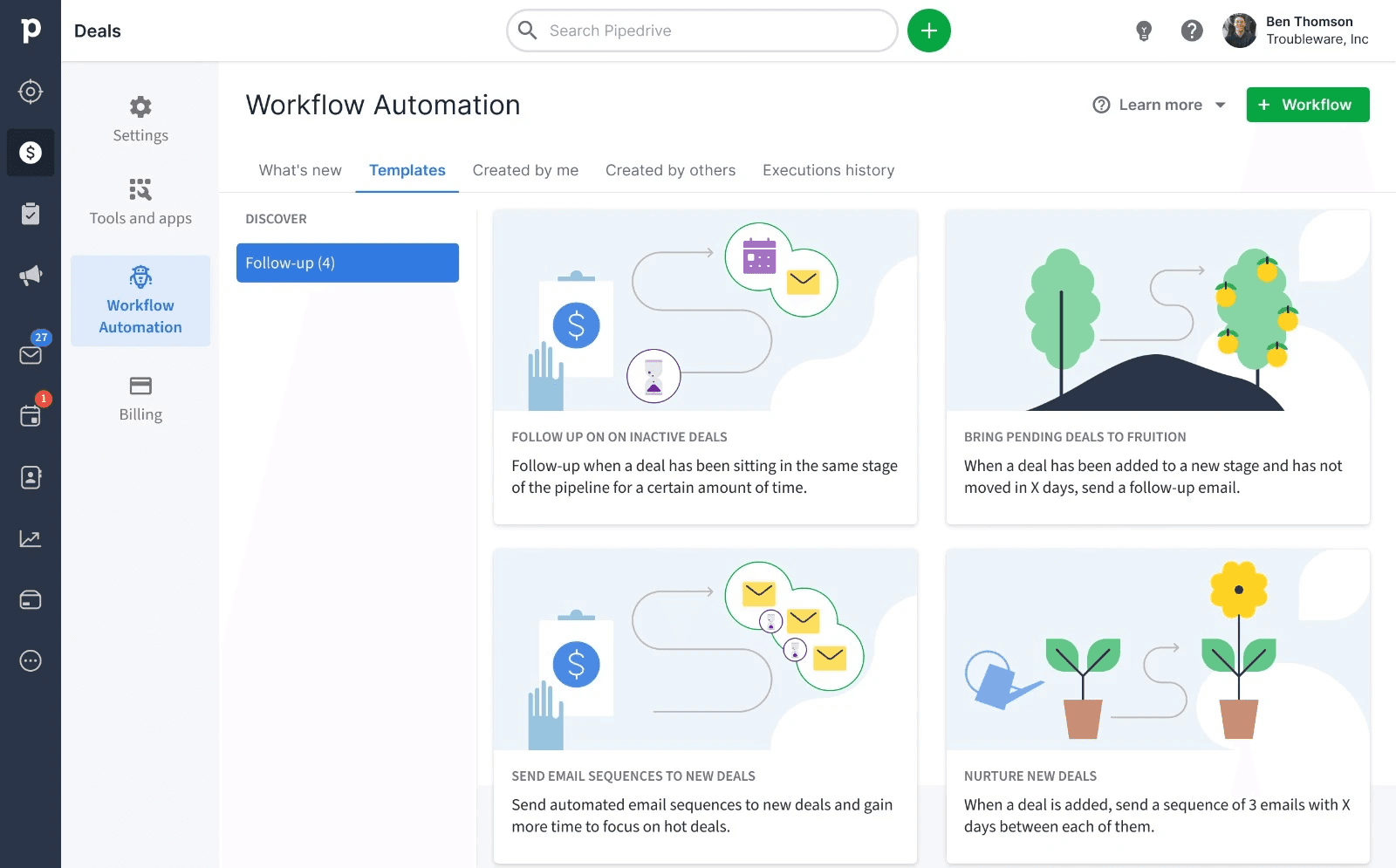Open Mail inbox icon with 27 badge
1396x868 pixels.
coord(31,354)
